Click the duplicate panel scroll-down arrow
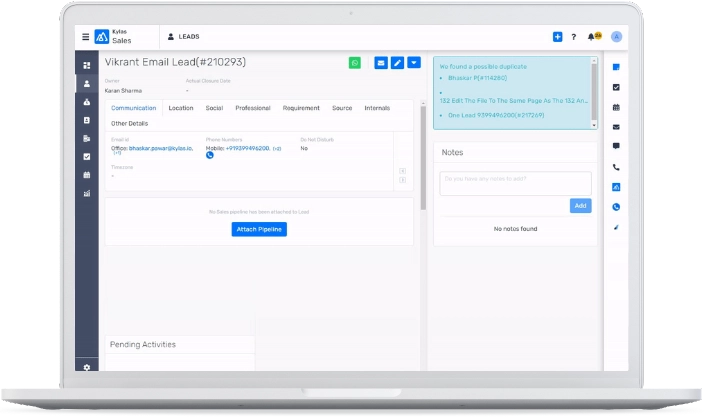Viewport: 704px width, 417px height. pos(594,125)
